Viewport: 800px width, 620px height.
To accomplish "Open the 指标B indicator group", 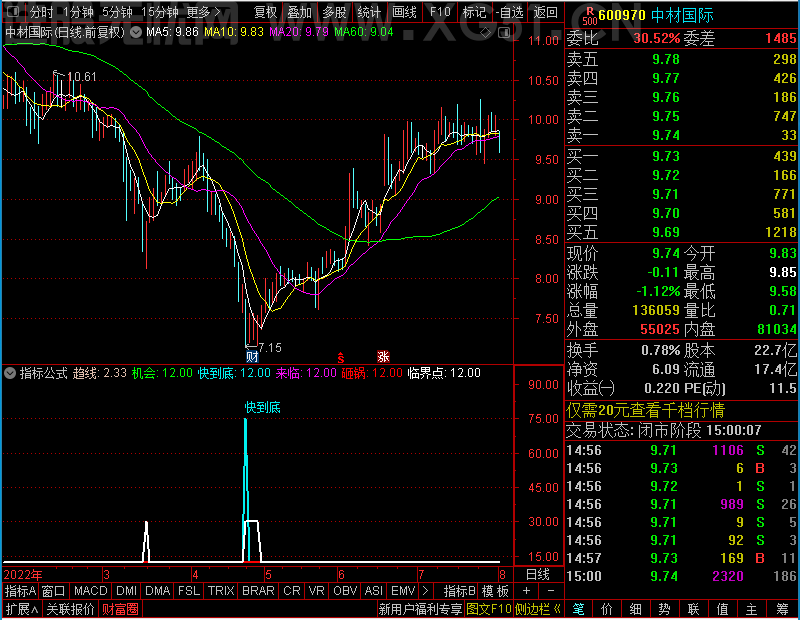I will pos(460,591).
